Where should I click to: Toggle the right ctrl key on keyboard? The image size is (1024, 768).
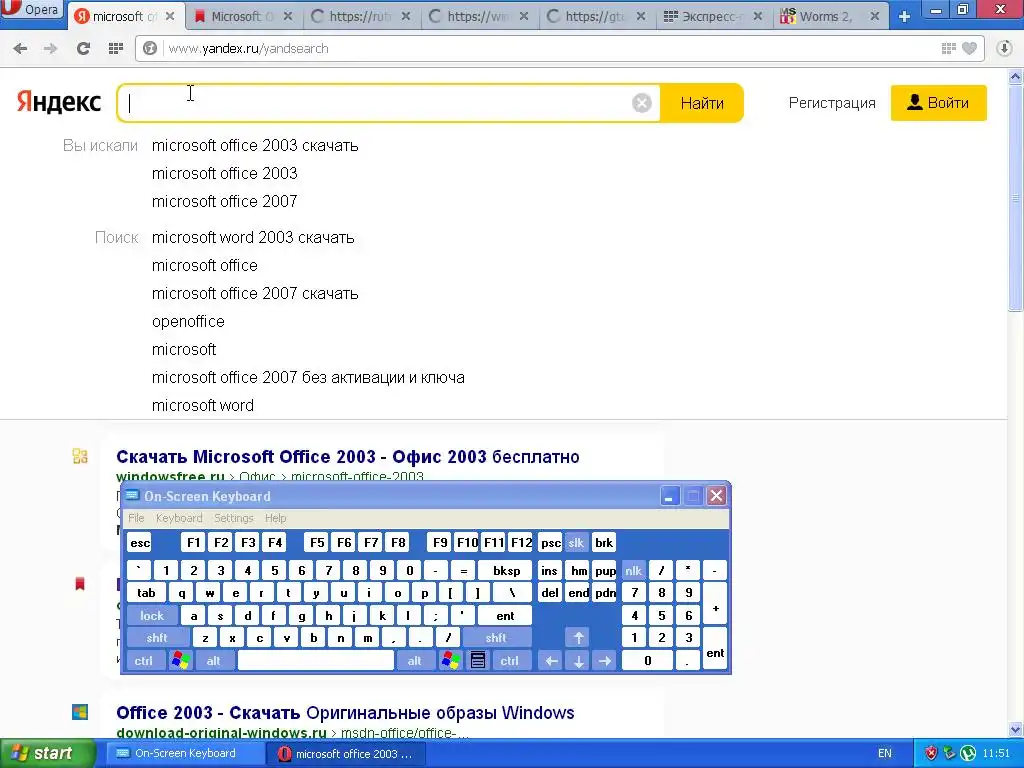tap(509, 661)
